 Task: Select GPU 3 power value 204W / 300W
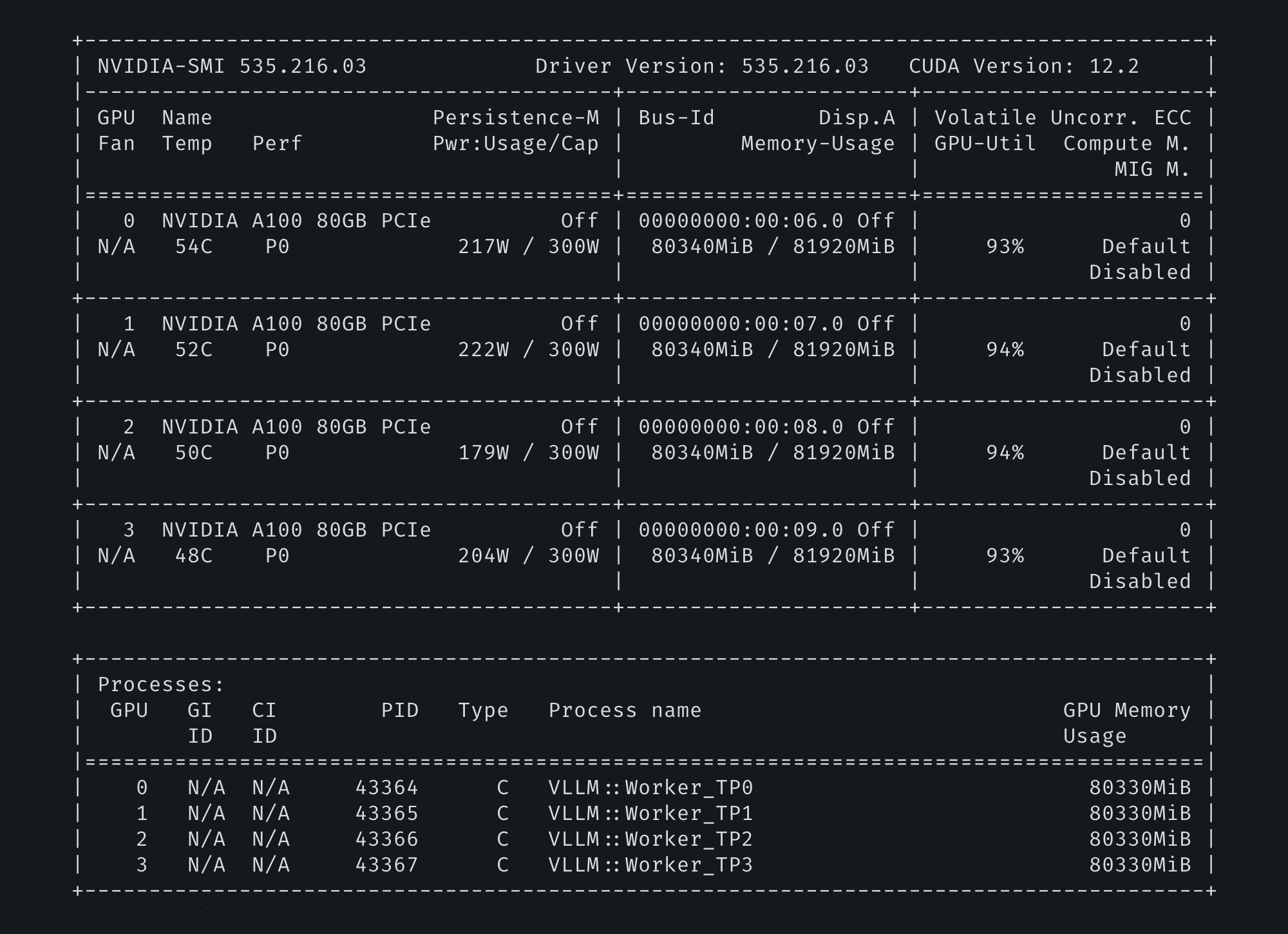click(528, 556)
